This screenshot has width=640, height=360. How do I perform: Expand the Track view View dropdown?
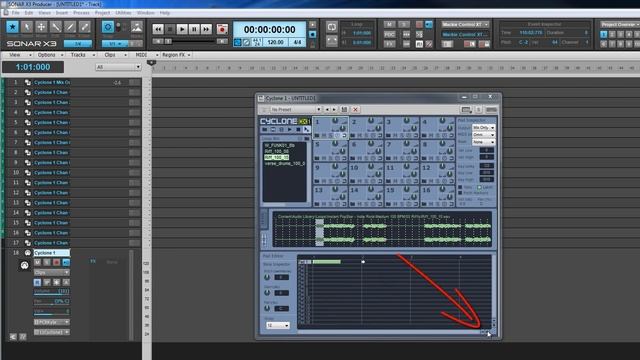click(x=18, y=55)
